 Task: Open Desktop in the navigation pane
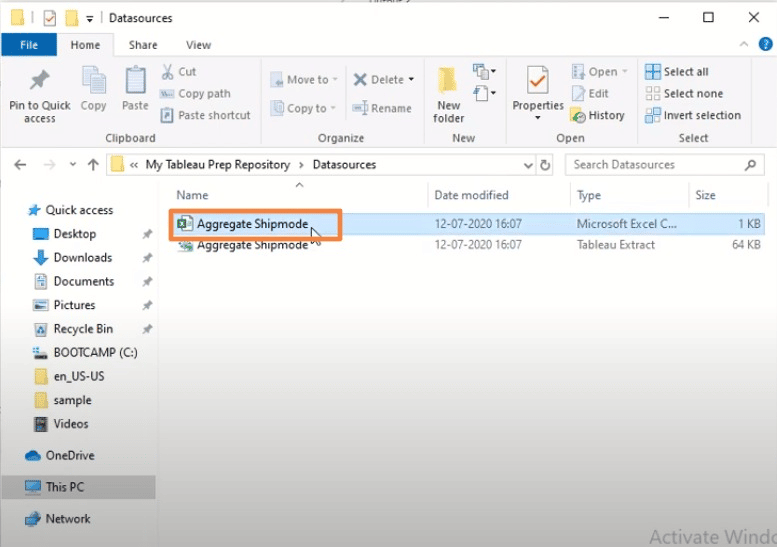point(74,234)
